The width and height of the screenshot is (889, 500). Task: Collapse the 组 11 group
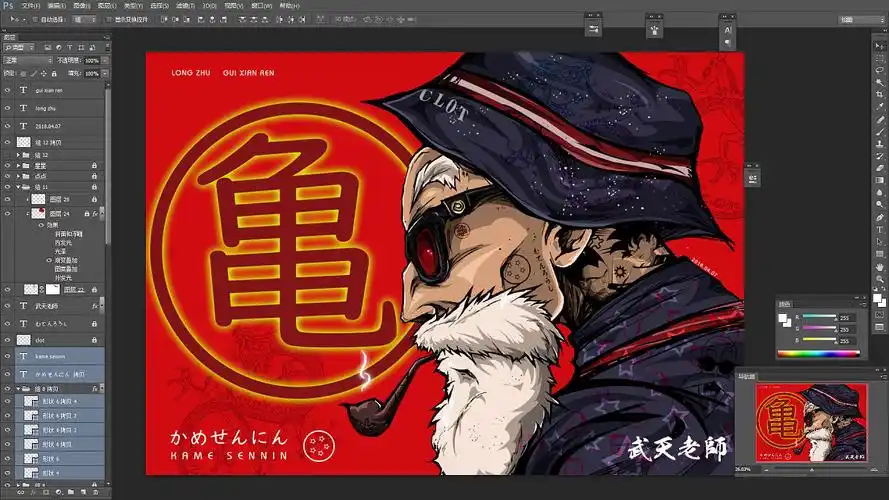click(x=18, y=187)
